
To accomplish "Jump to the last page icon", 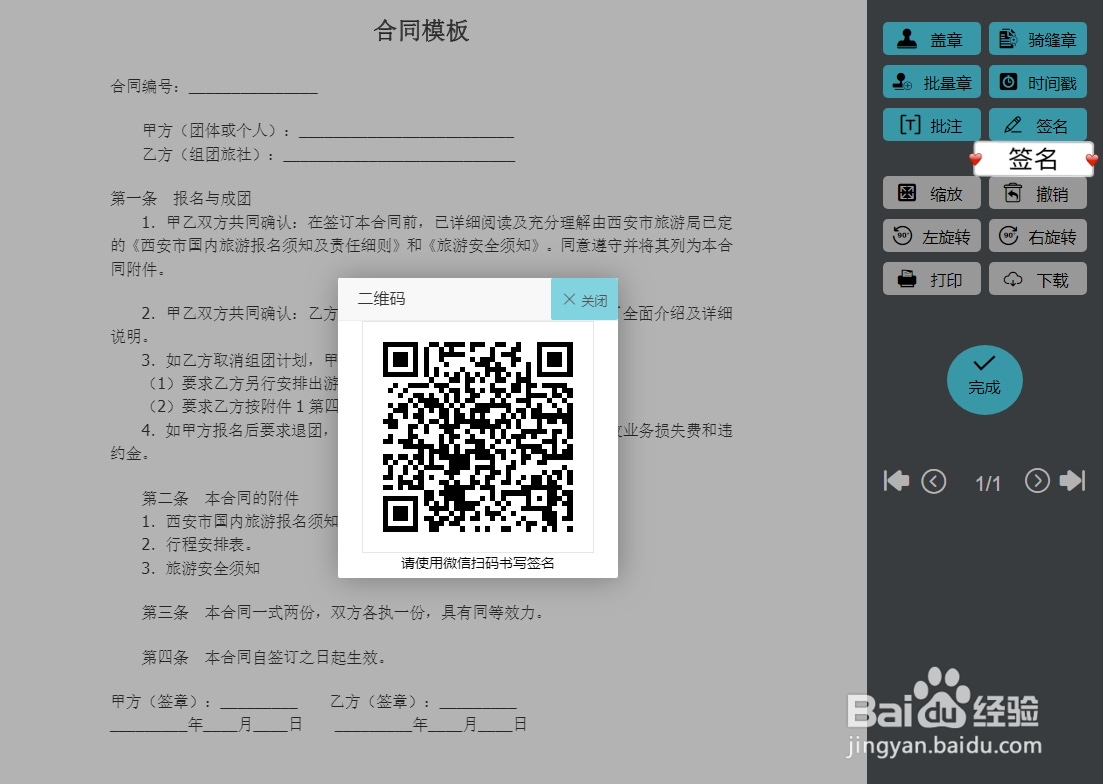I will tap(1073, 481).
